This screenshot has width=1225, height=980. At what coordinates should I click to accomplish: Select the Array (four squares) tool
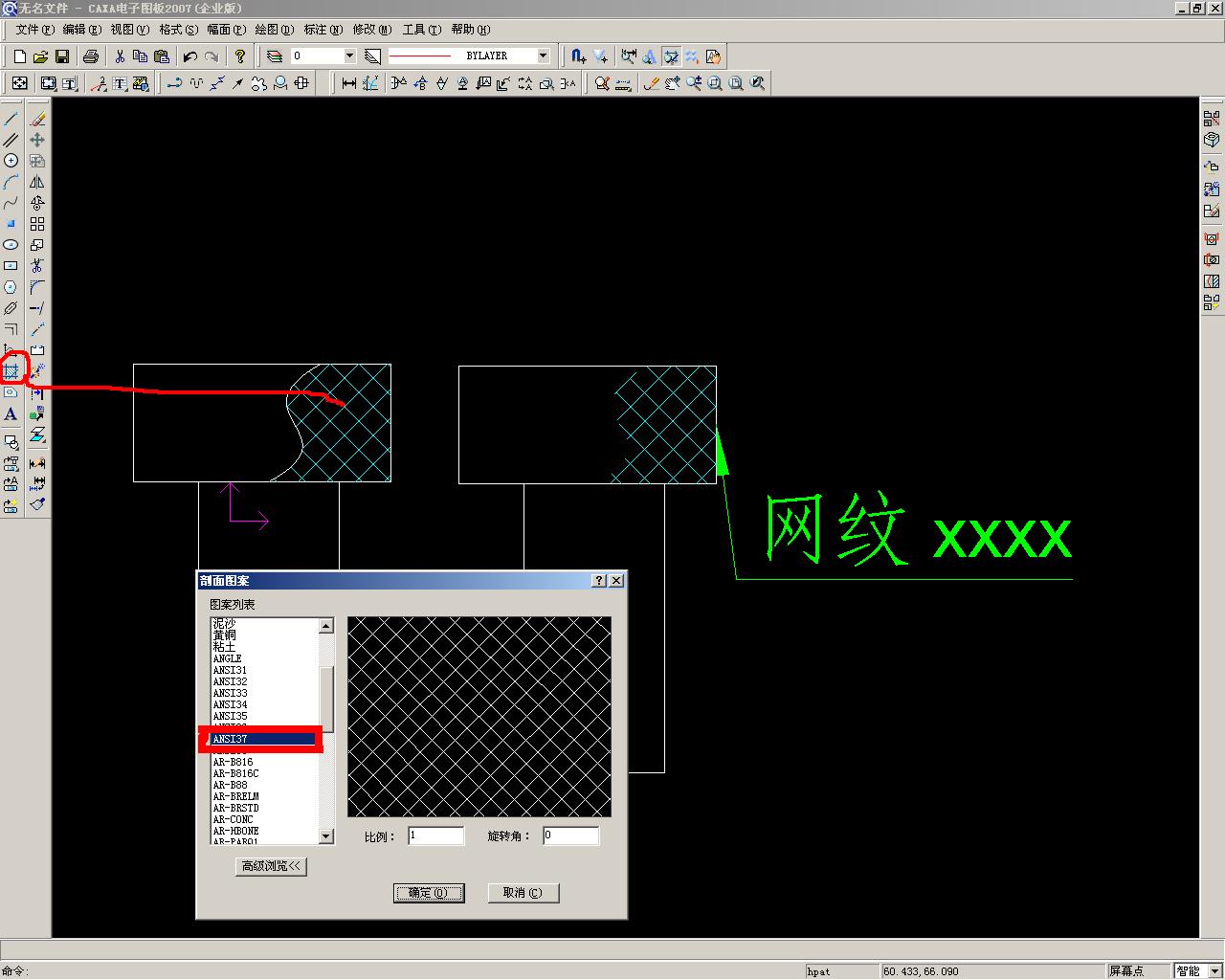(37, 224)
